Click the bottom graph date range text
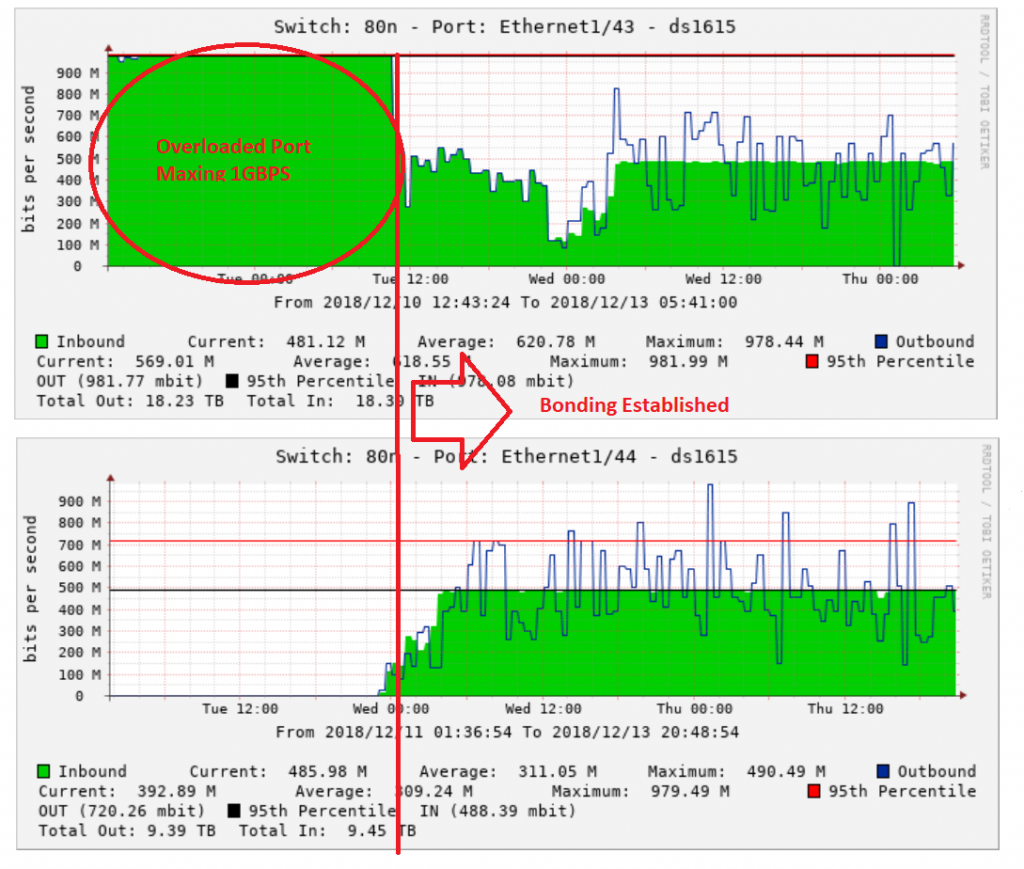 pos(507,732)
